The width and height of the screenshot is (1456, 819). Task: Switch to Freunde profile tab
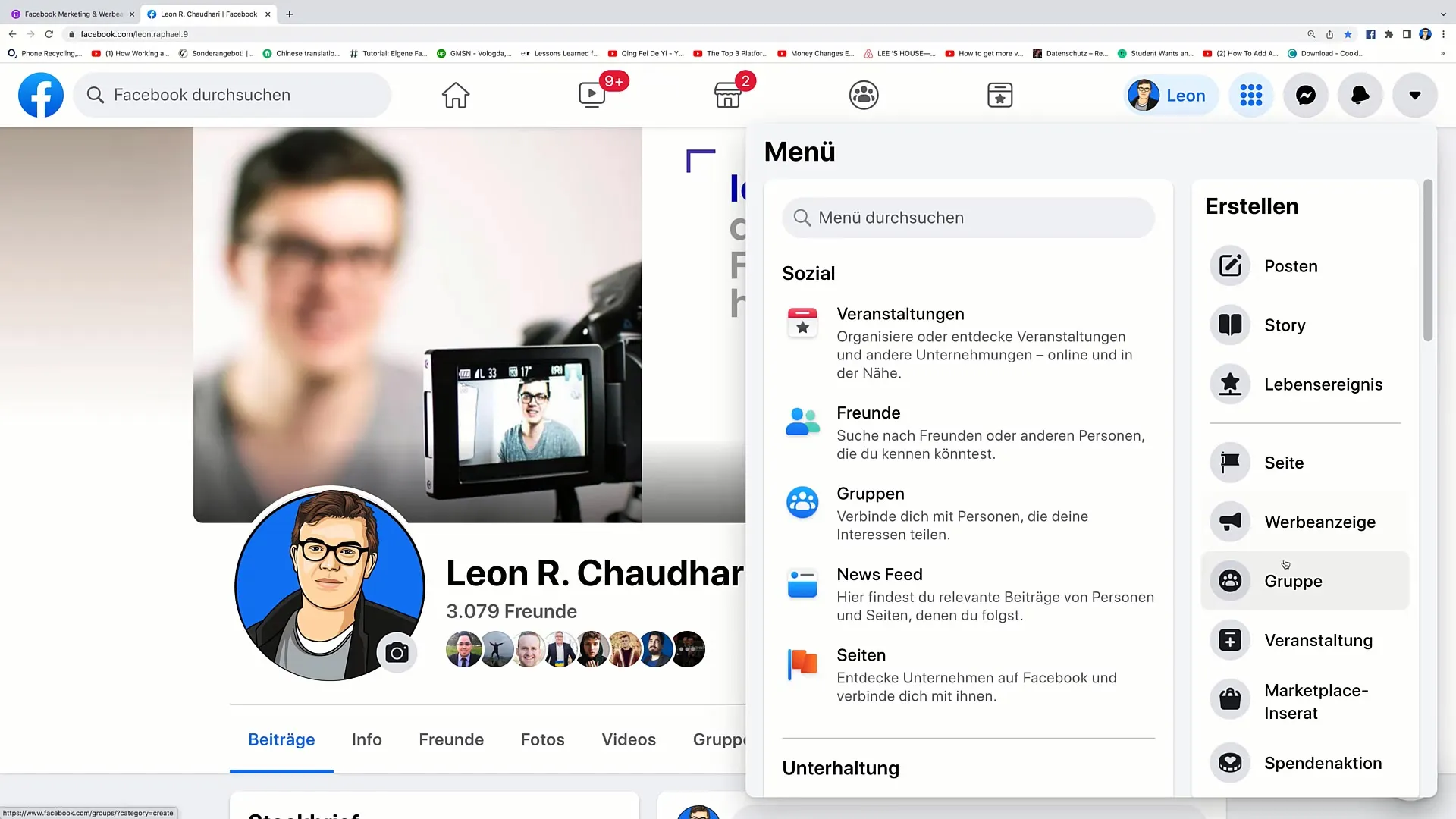tap(451, 739)
